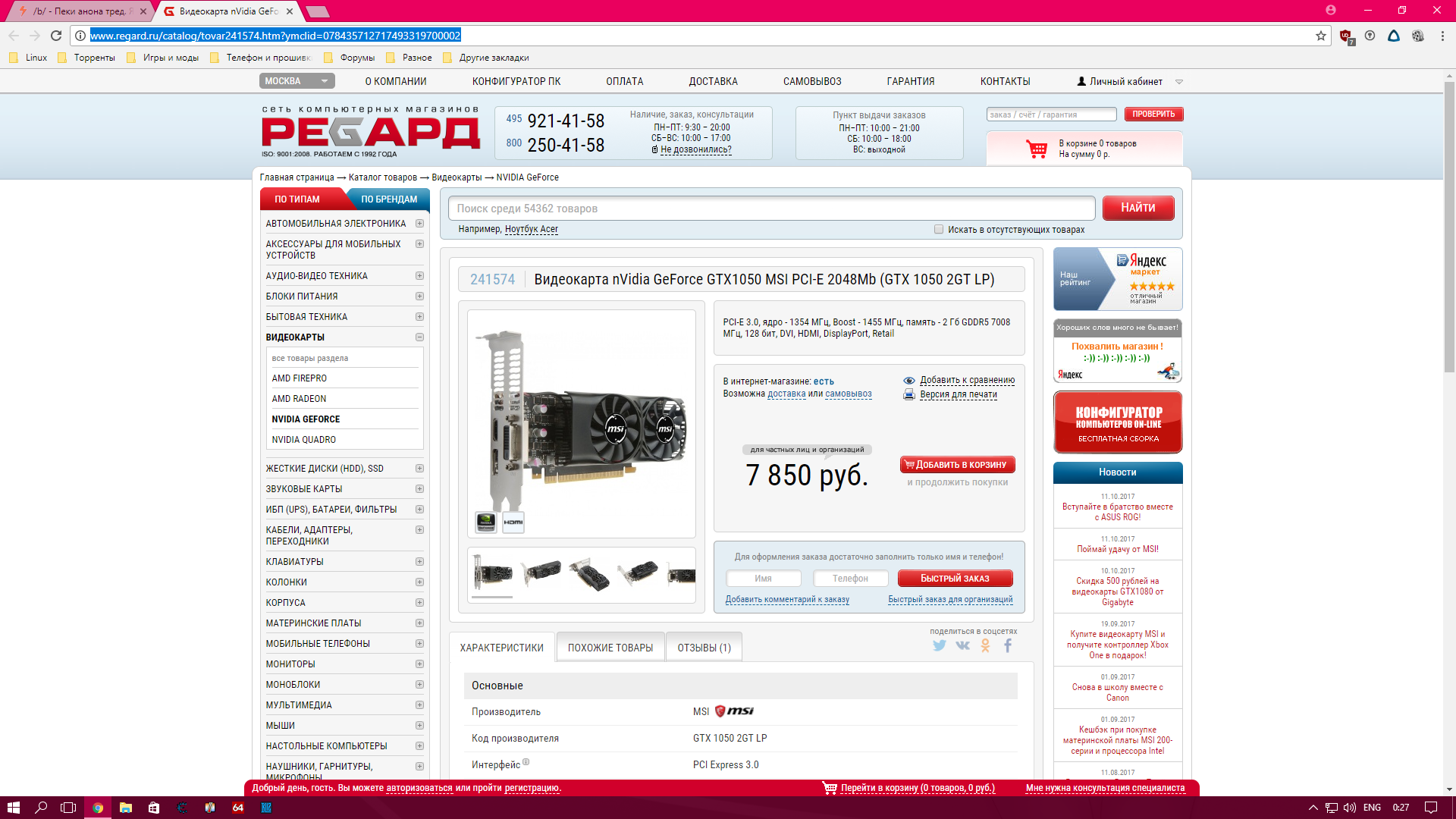Click Добавить в корзину button
Image resolution: width=1456 pixels, height=819 pixels.
click(958, 465)
